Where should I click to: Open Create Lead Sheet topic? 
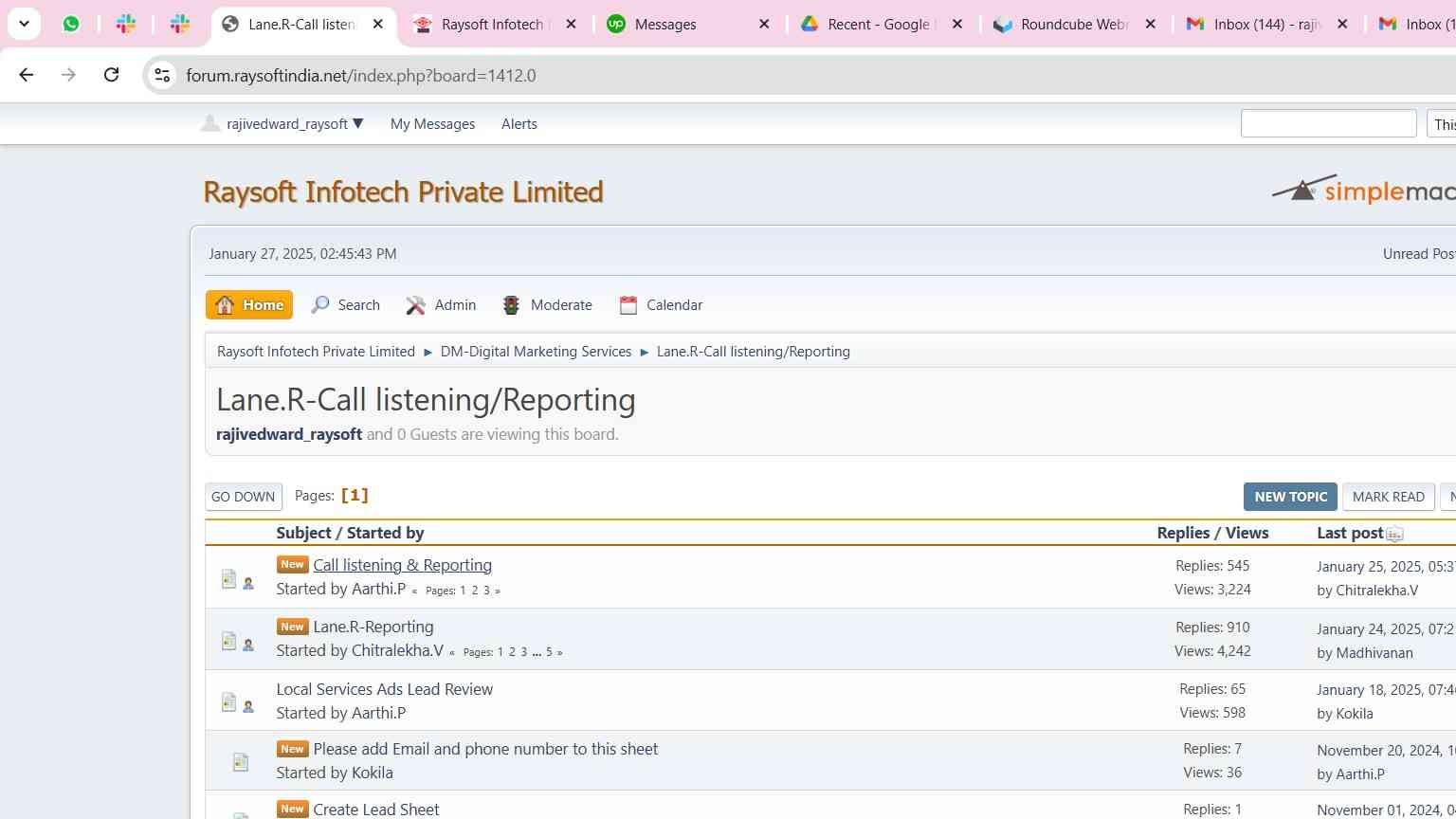pos(375,810)
